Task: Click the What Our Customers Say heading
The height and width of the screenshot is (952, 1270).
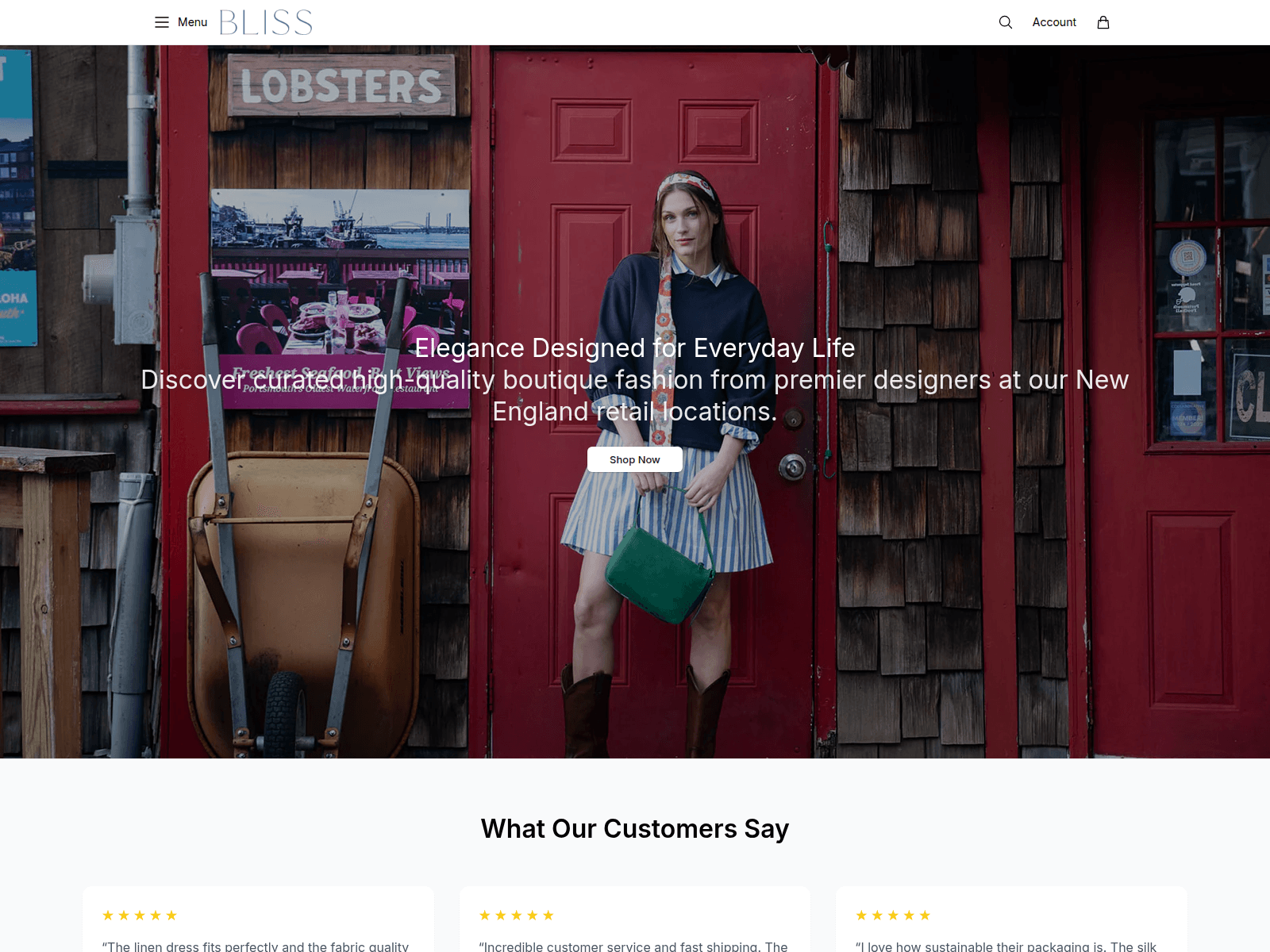Action: point(635,828)
